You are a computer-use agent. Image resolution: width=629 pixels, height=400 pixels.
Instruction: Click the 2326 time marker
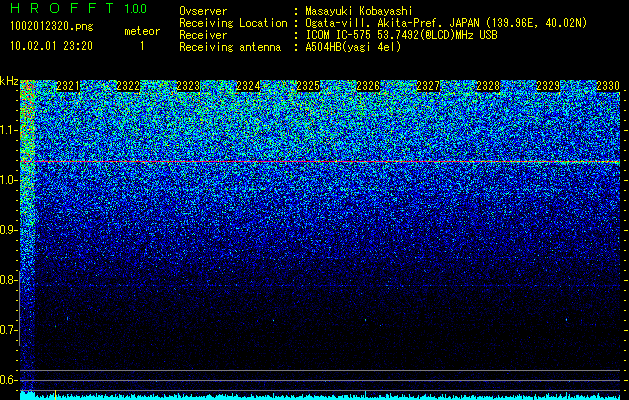368,86
